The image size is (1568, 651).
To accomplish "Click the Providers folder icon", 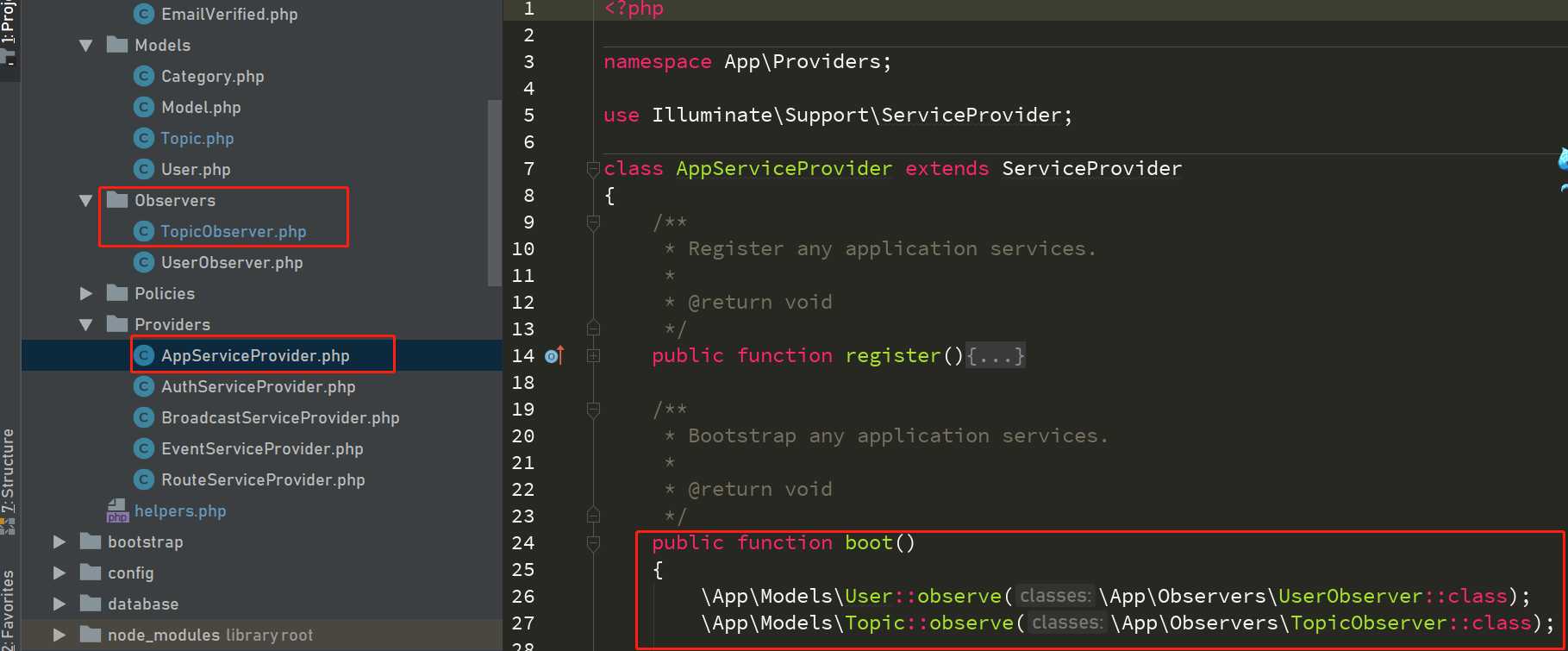I will [117, 324].
